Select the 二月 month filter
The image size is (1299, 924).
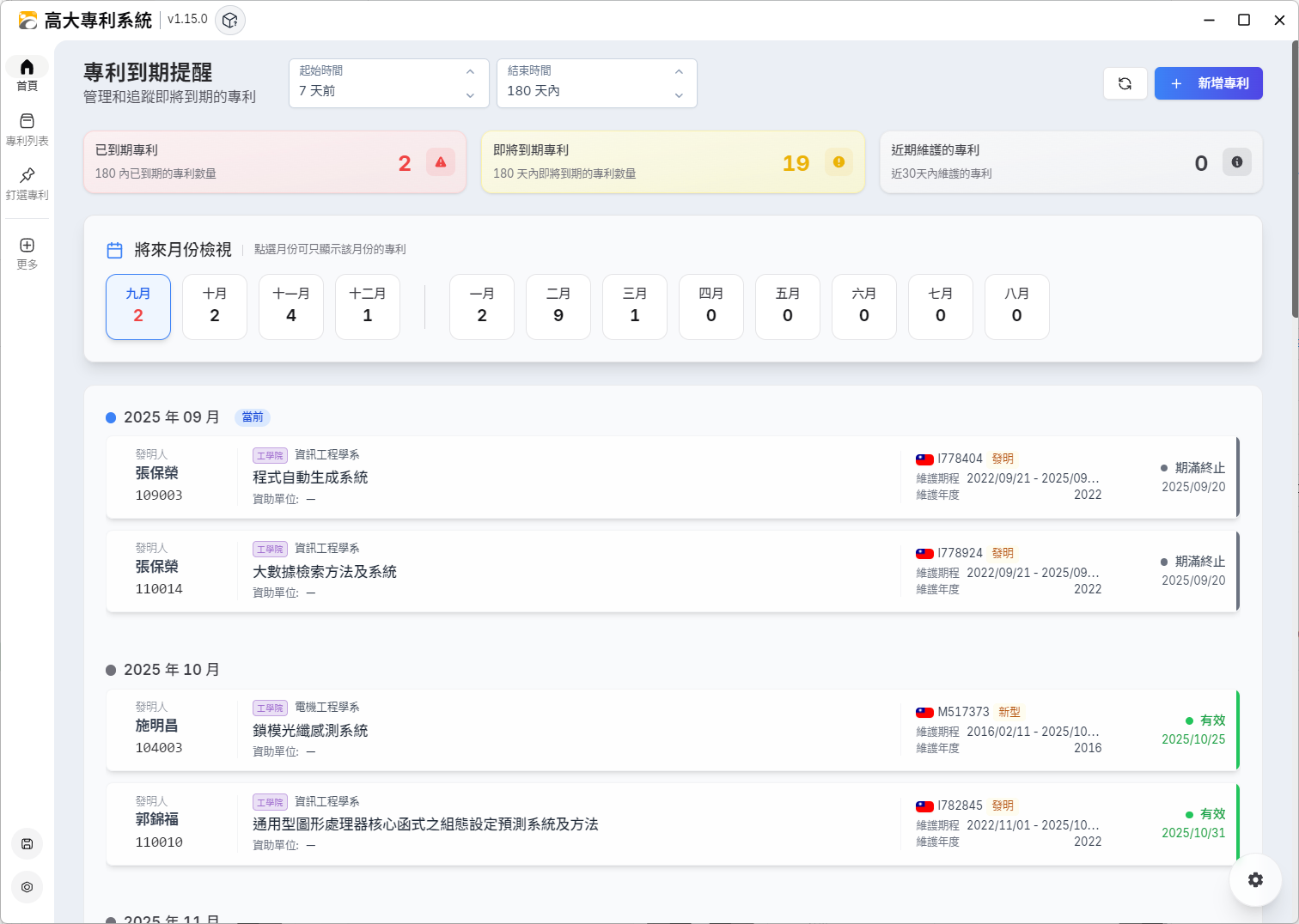(x=558, y=307)
